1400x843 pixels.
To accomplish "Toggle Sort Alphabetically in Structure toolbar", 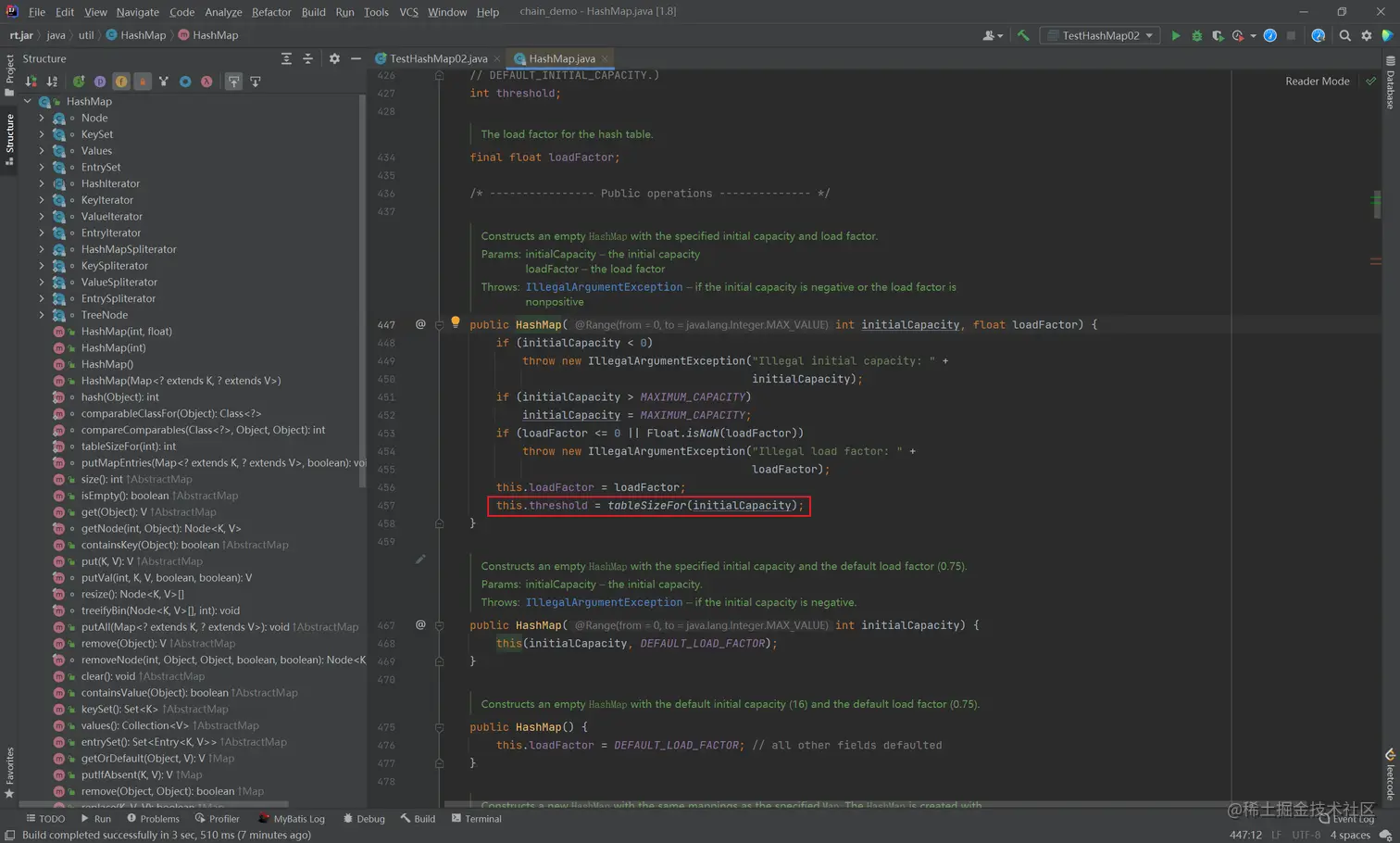I will coord(52,82).
